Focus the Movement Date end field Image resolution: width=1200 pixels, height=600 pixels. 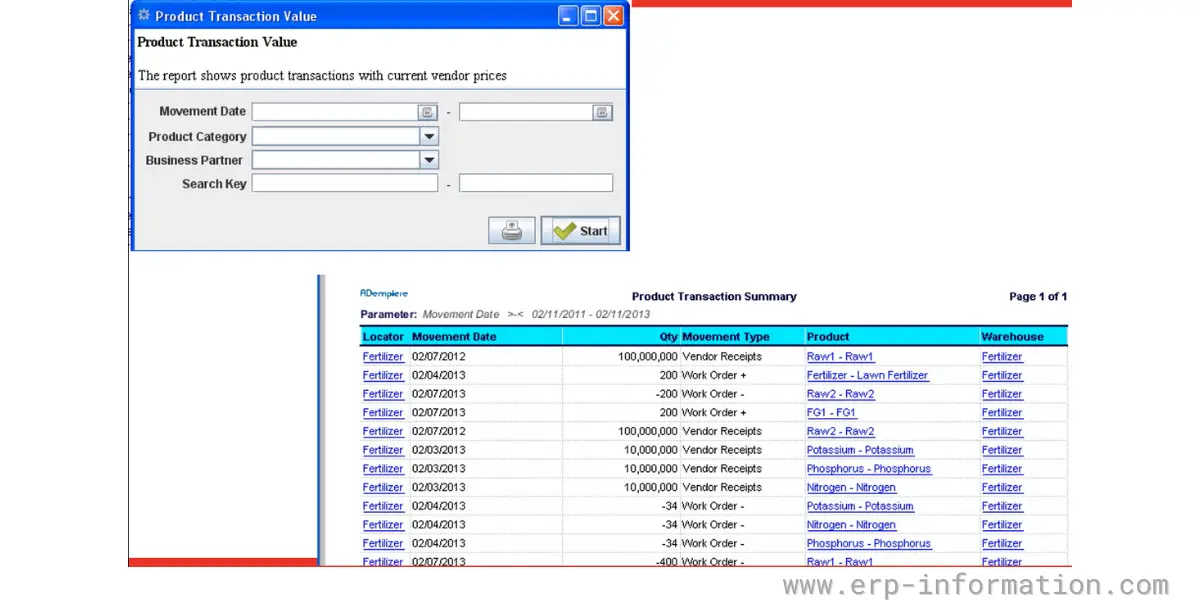pos(526,112)
